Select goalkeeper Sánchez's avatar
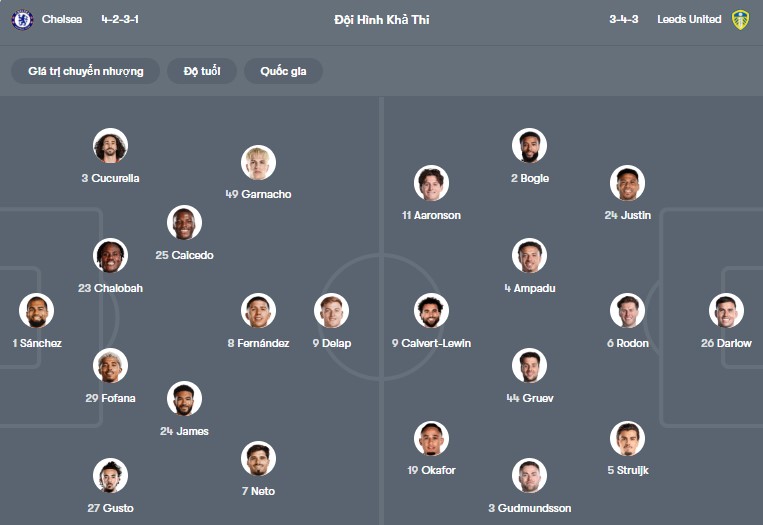 point(36,311)
